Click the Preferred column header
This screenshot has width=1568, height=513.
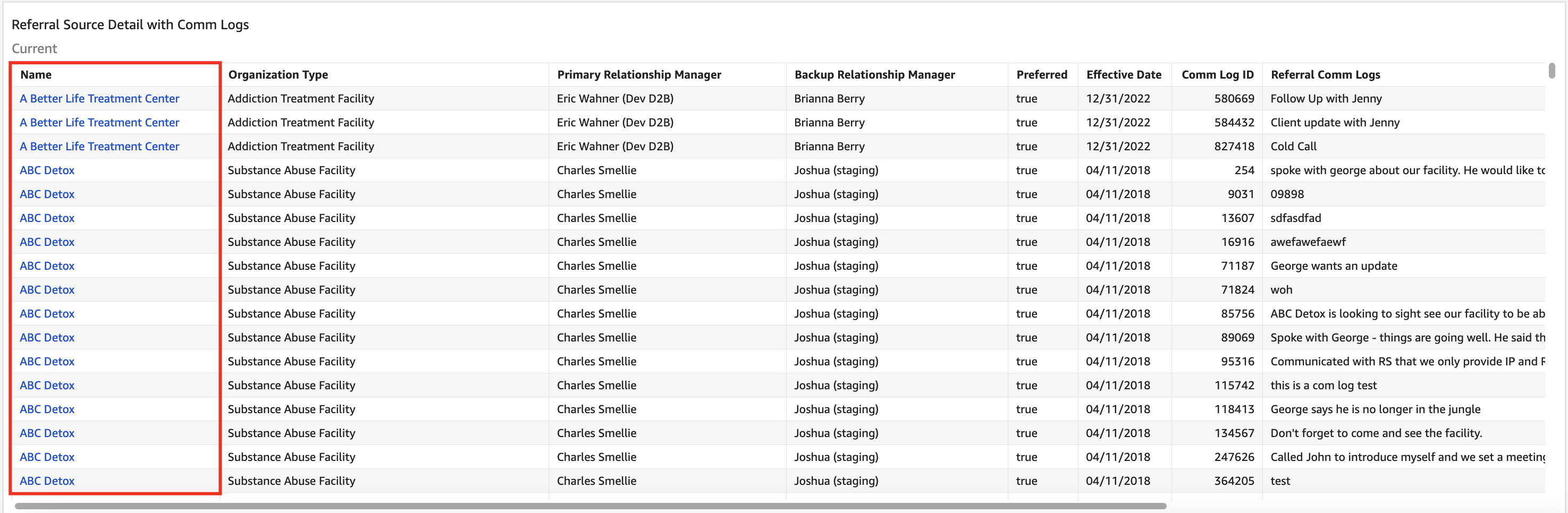coord(1041,75)
